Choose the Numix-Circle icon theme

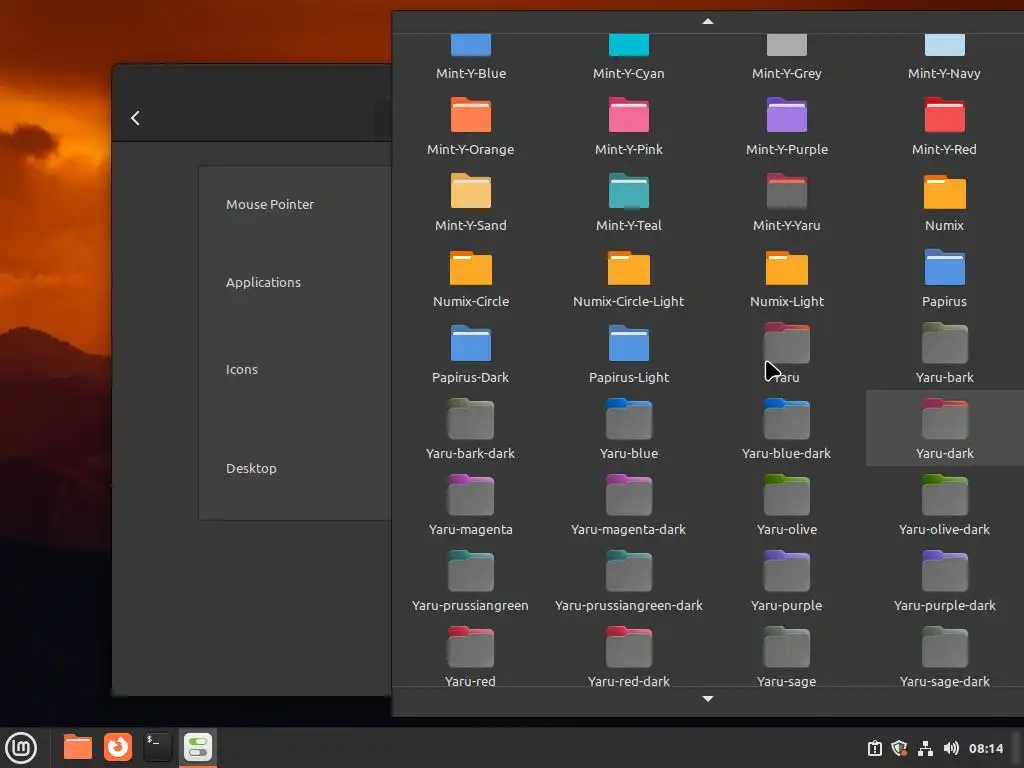pos(470,277)
